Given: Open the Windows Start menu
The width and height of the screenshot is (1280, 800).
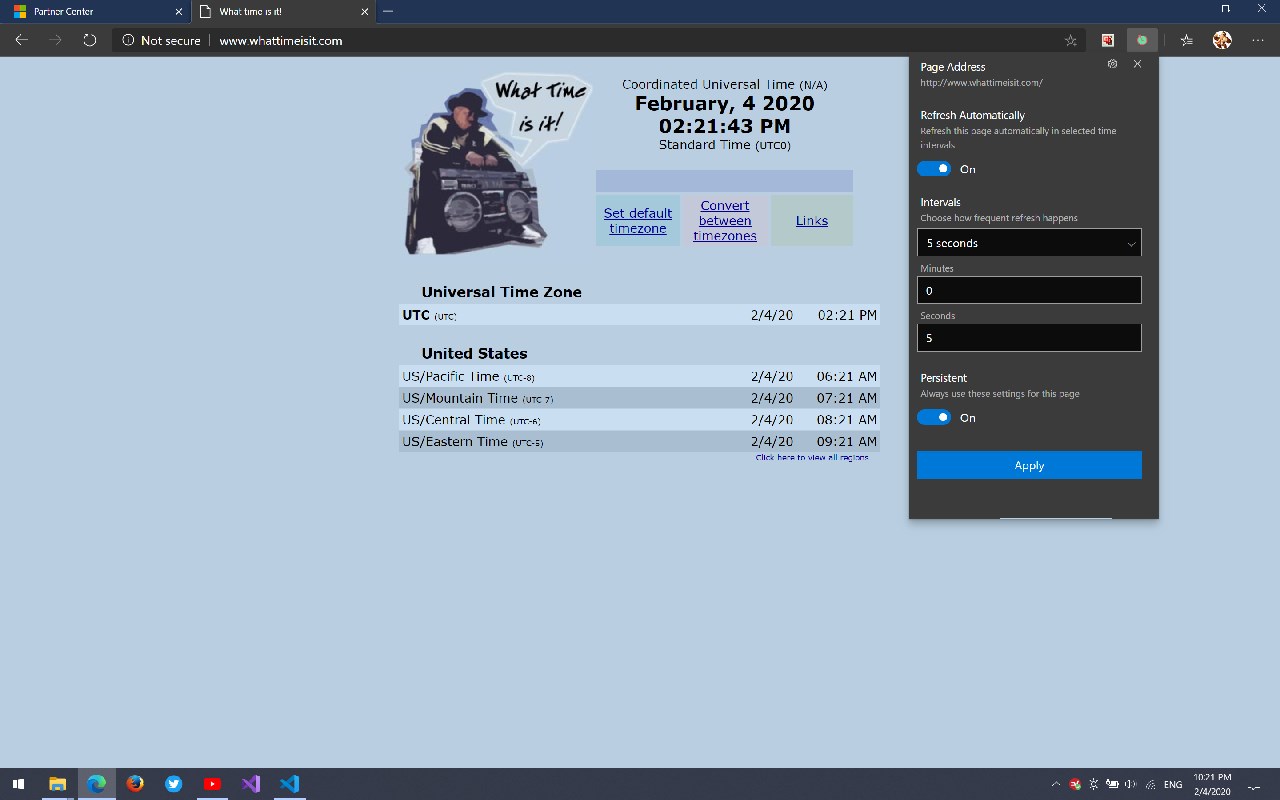Looking at the screenshot, I should [x=18, y=784].
